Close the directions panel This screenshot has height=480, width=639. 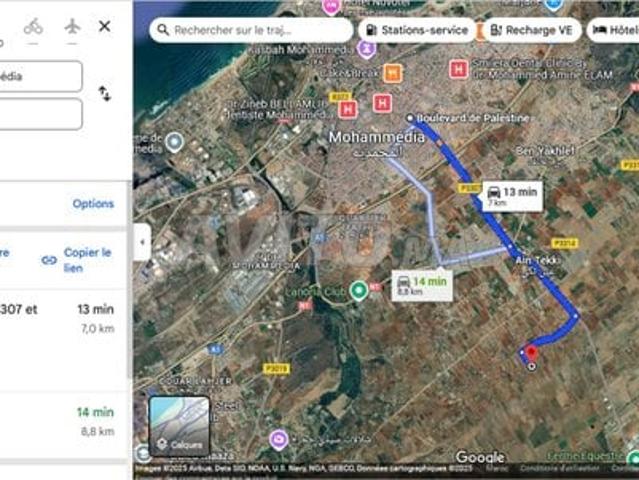[x=105, y=26]
